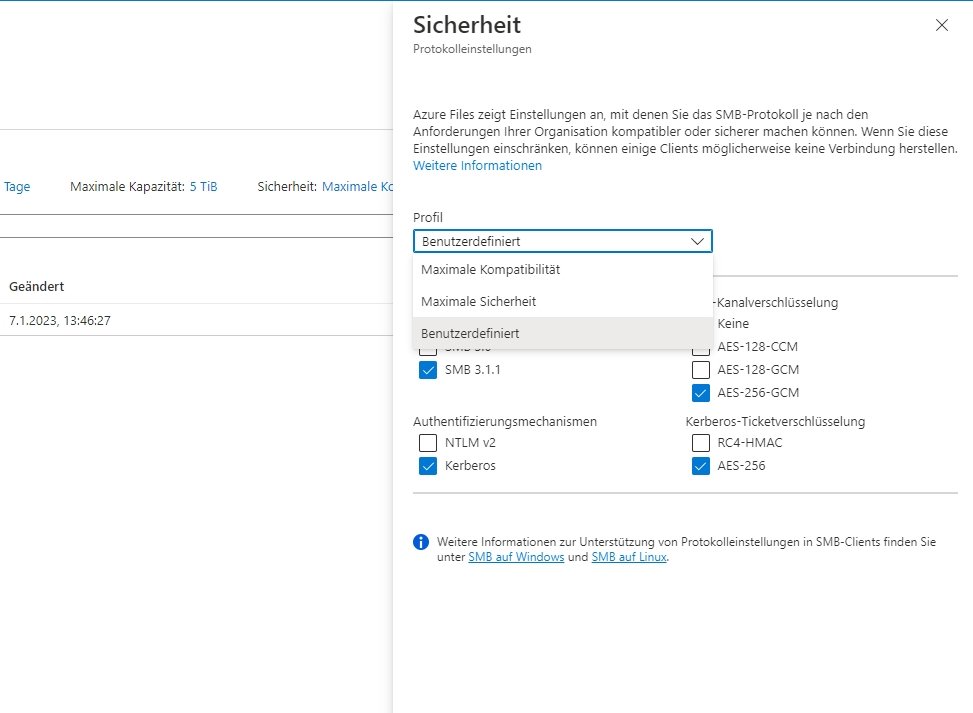Enable RC4-HMAC Kerberos ticket encryption
The height and width of the screenshot is (713, 973).
point(700,442)
